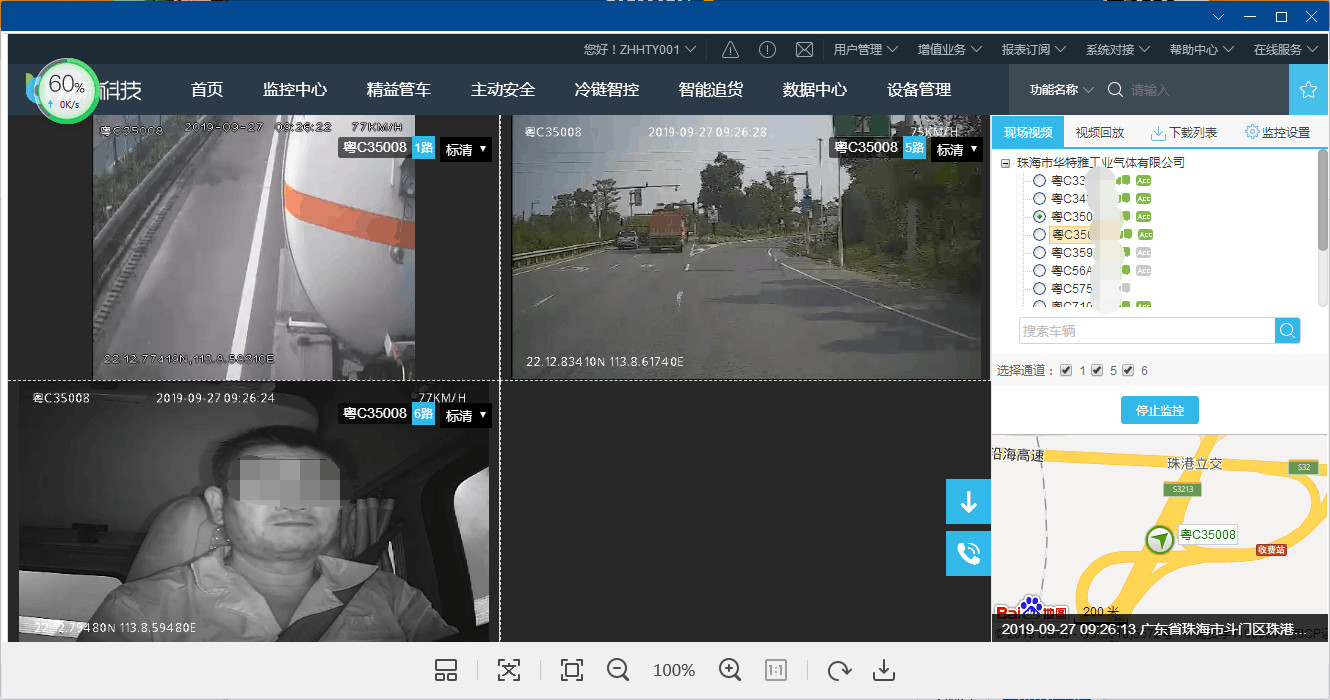1330x700 pixels.
Task: Rotate the image clockwise
Action: click(x=839, y=670)
